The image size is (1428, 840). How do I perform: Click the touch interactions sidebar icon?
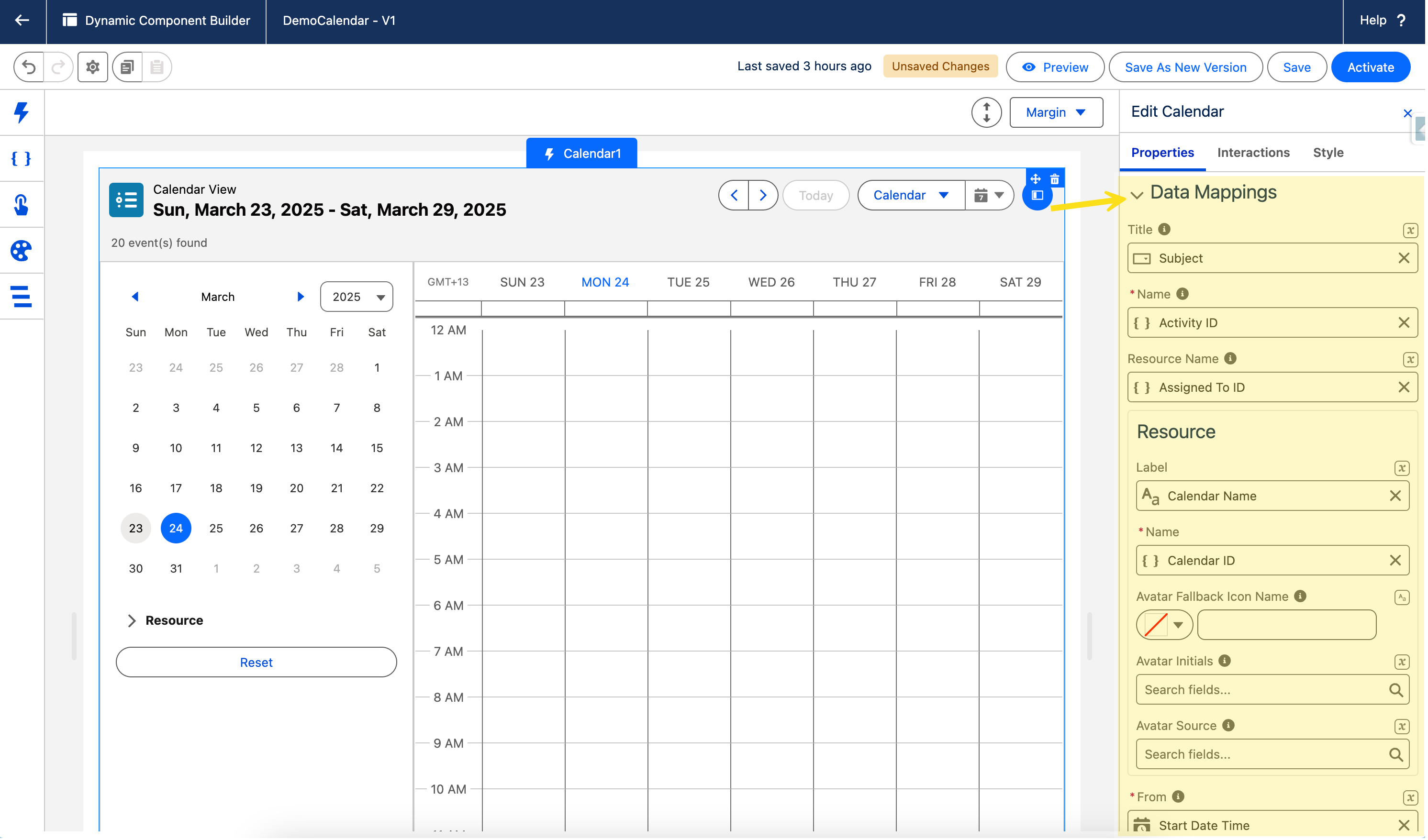pos(22,205)
